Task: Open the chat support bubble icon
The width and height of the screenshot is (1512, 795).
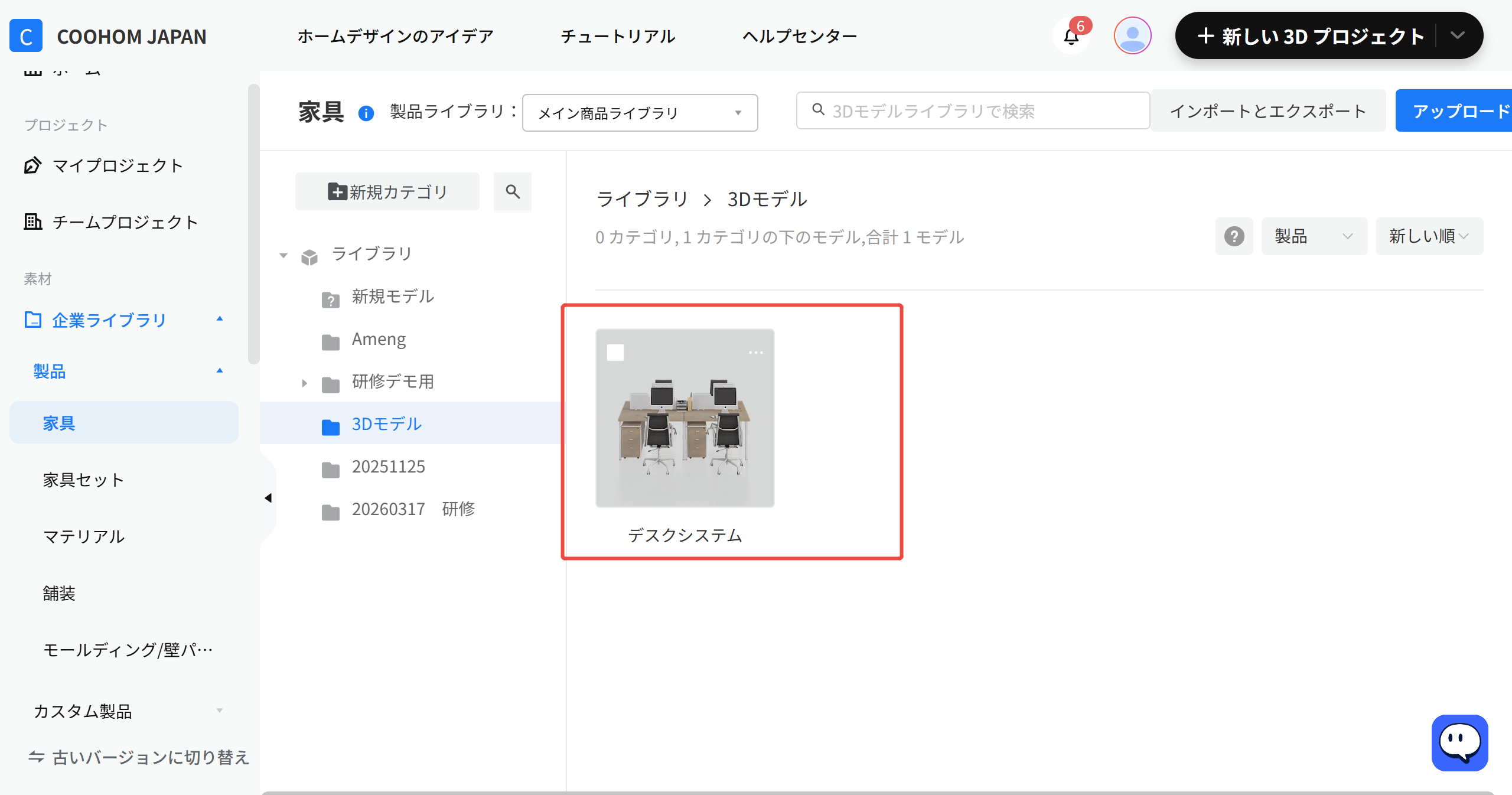Action: coord(1459,742)
